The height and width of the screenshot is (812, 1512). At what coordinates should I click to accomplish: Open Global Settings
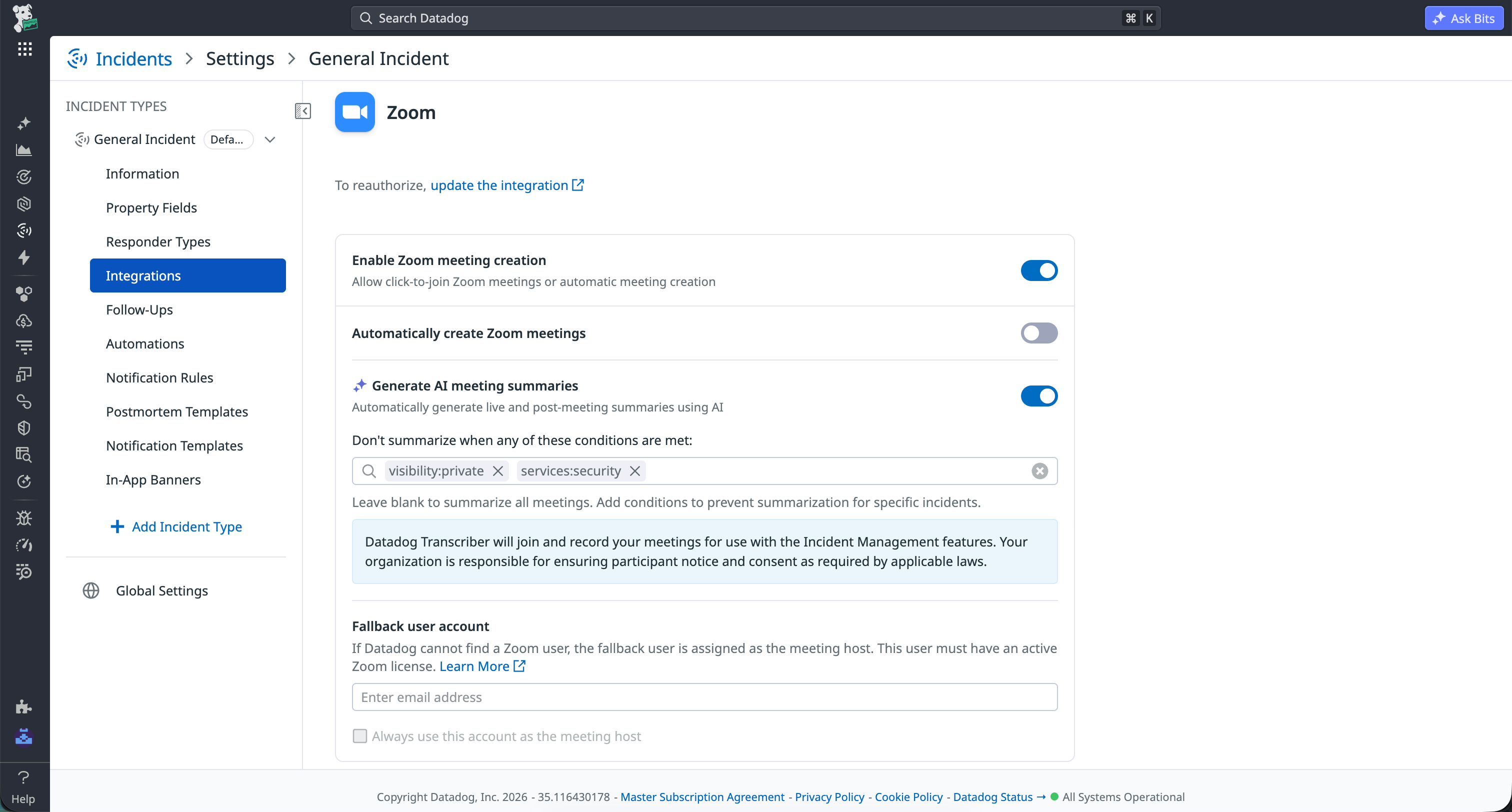161,590
